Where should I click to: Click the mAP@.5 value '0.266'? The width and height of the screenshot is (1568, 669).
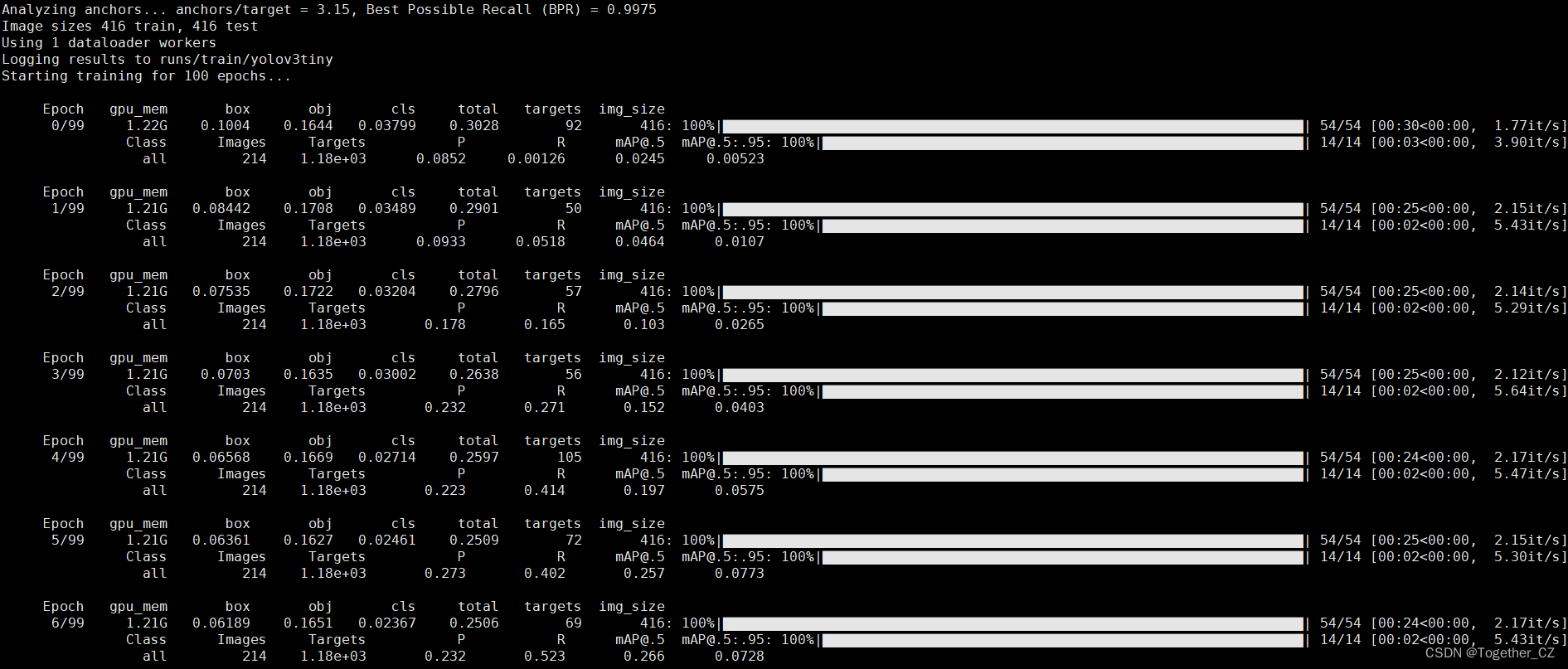pos(644,657)
